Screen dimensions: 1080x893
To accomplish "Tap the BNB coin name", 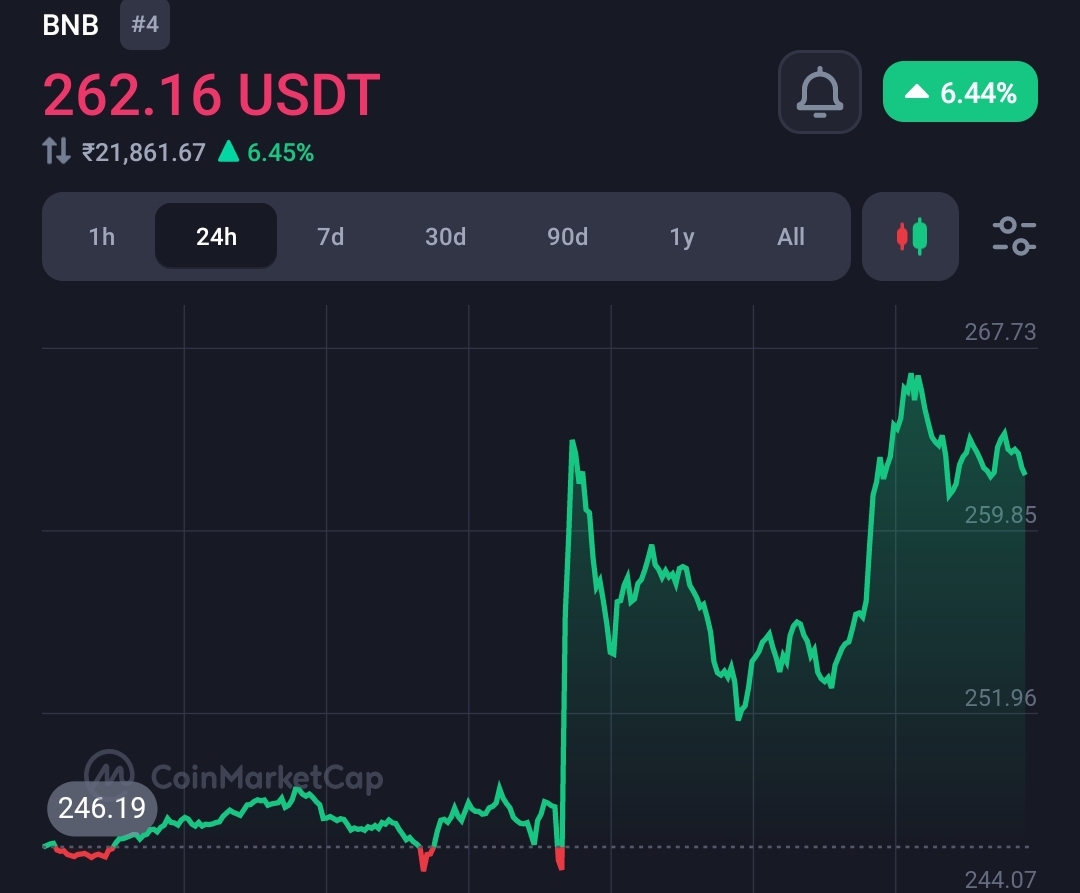I will (x=70, y=25).
